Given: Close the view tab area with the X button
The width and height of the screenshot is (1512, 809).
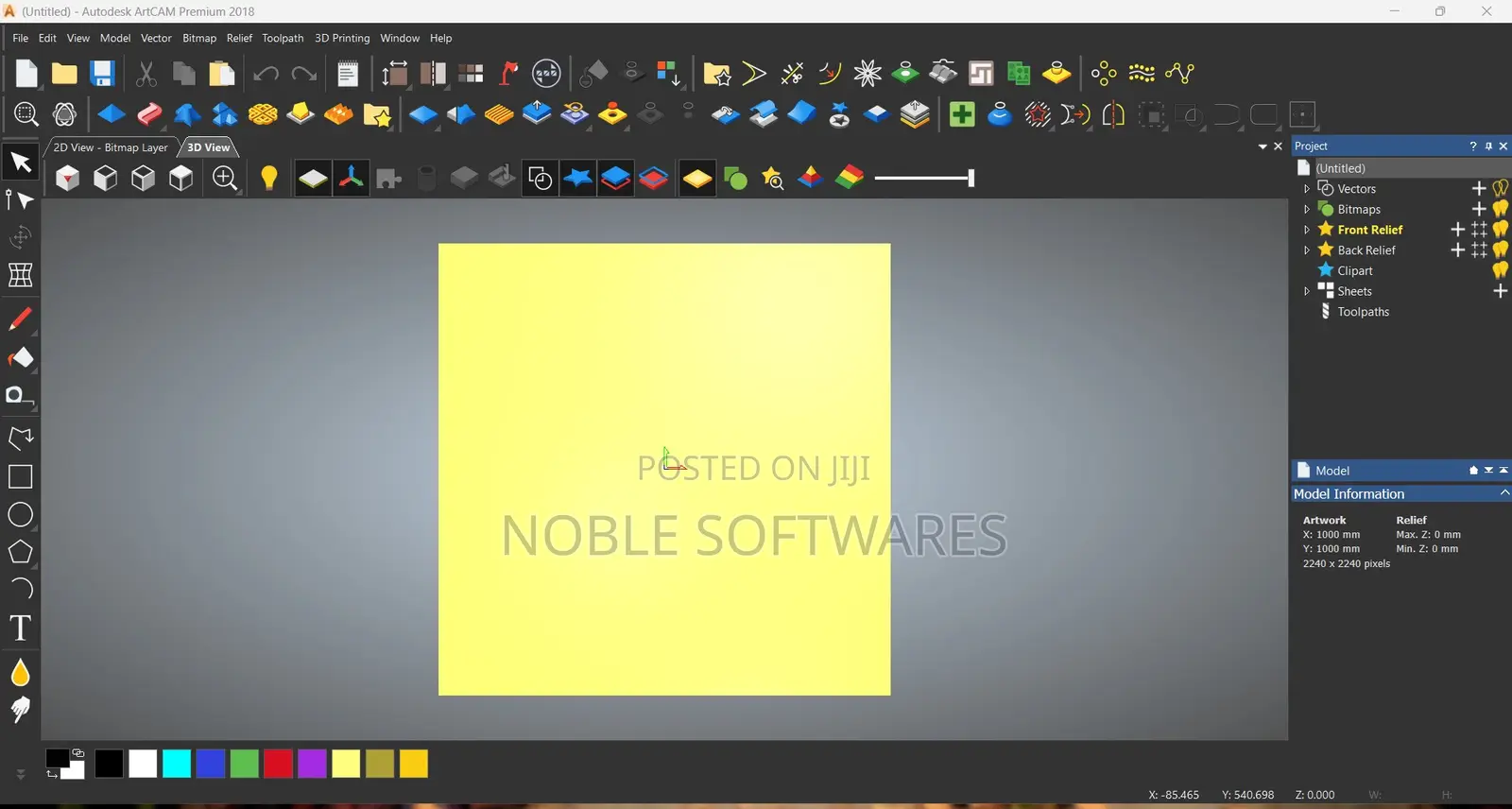Looking at the screenshot, I should tap(1278, 146).
